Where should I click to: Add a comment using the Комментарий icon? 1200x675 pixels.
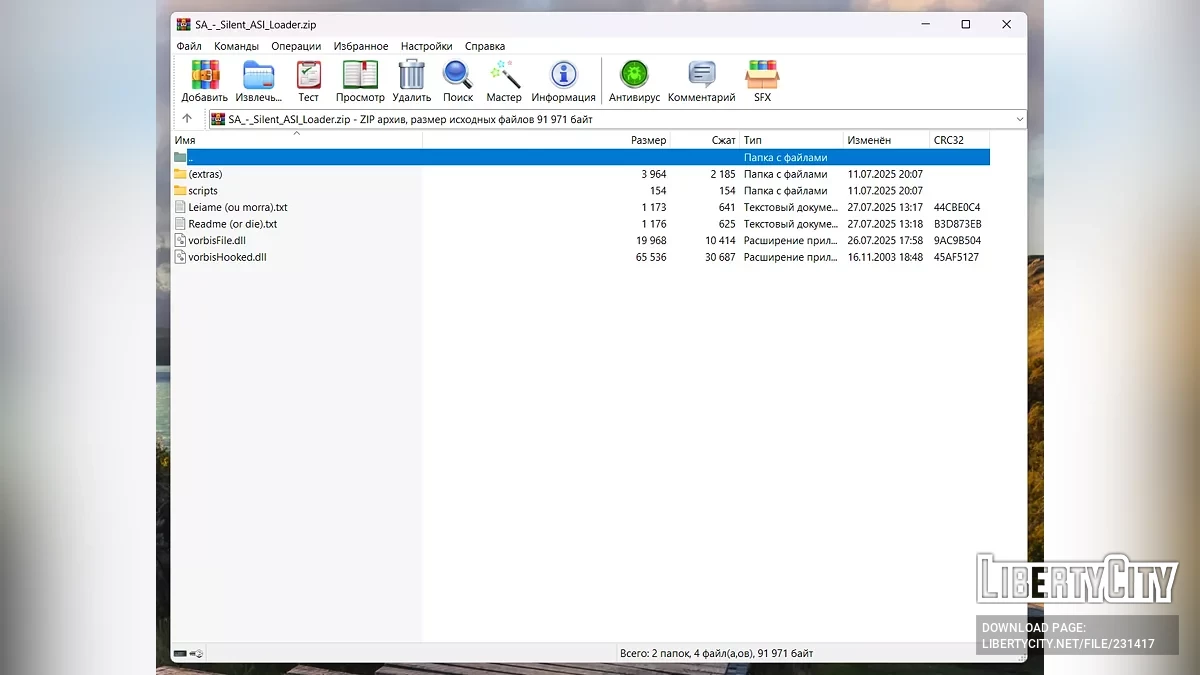tap(701, 80)
